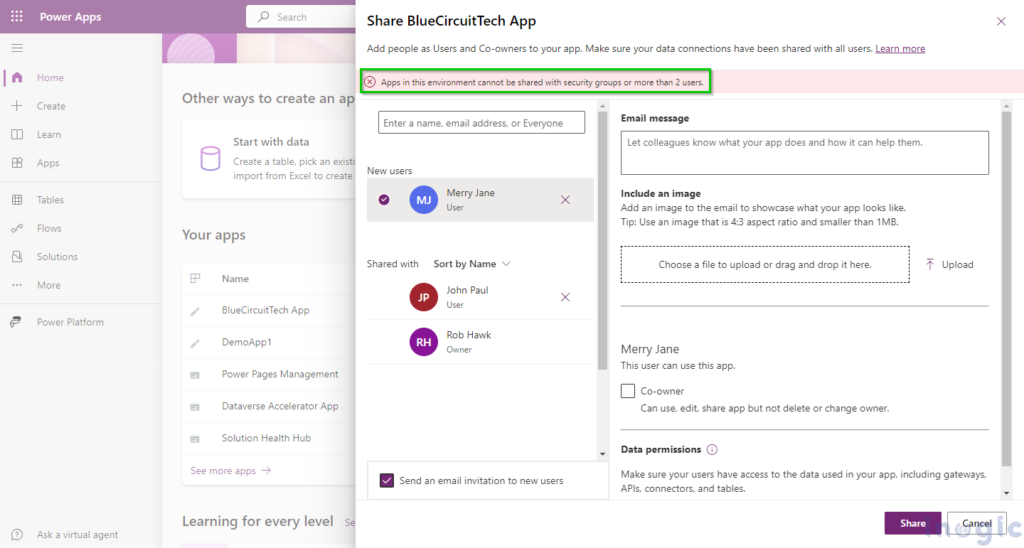The width and height of the screenshot is (1024, 548).
Task: Remove Merry Jane from new users
Action: 565,200
